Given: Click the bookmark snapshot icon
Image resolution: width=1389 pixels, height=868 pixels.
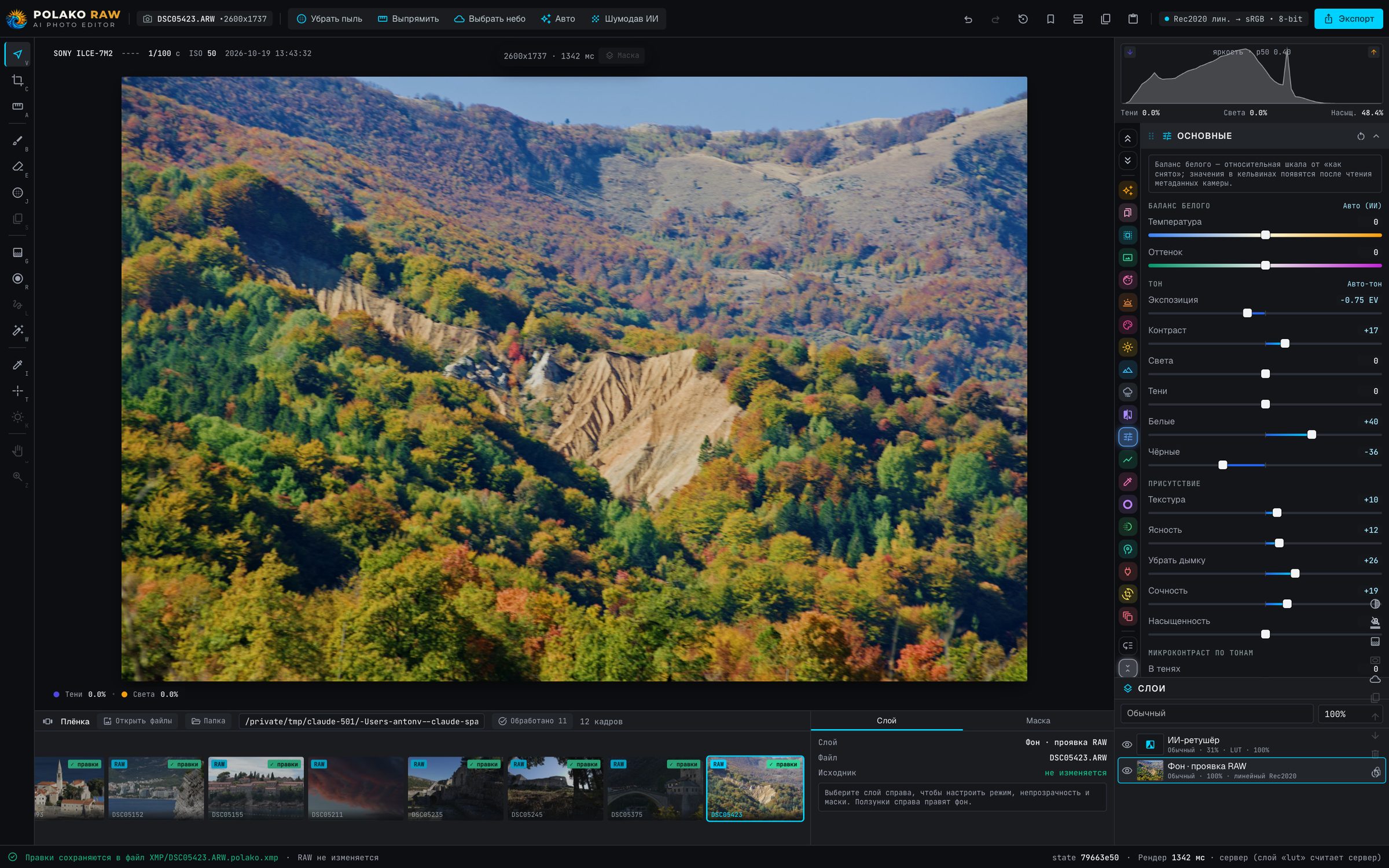Looking at the screenshot, I should 1050,19.
